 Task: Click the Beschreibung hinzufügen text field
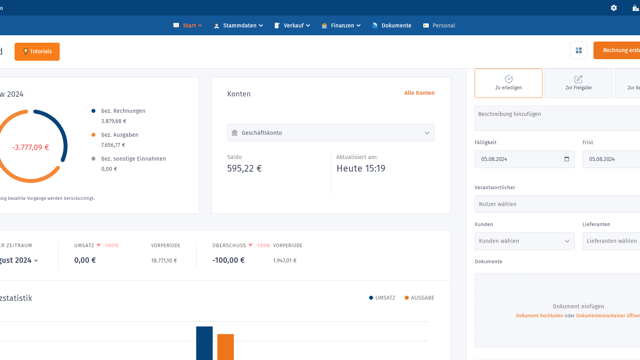557,118
